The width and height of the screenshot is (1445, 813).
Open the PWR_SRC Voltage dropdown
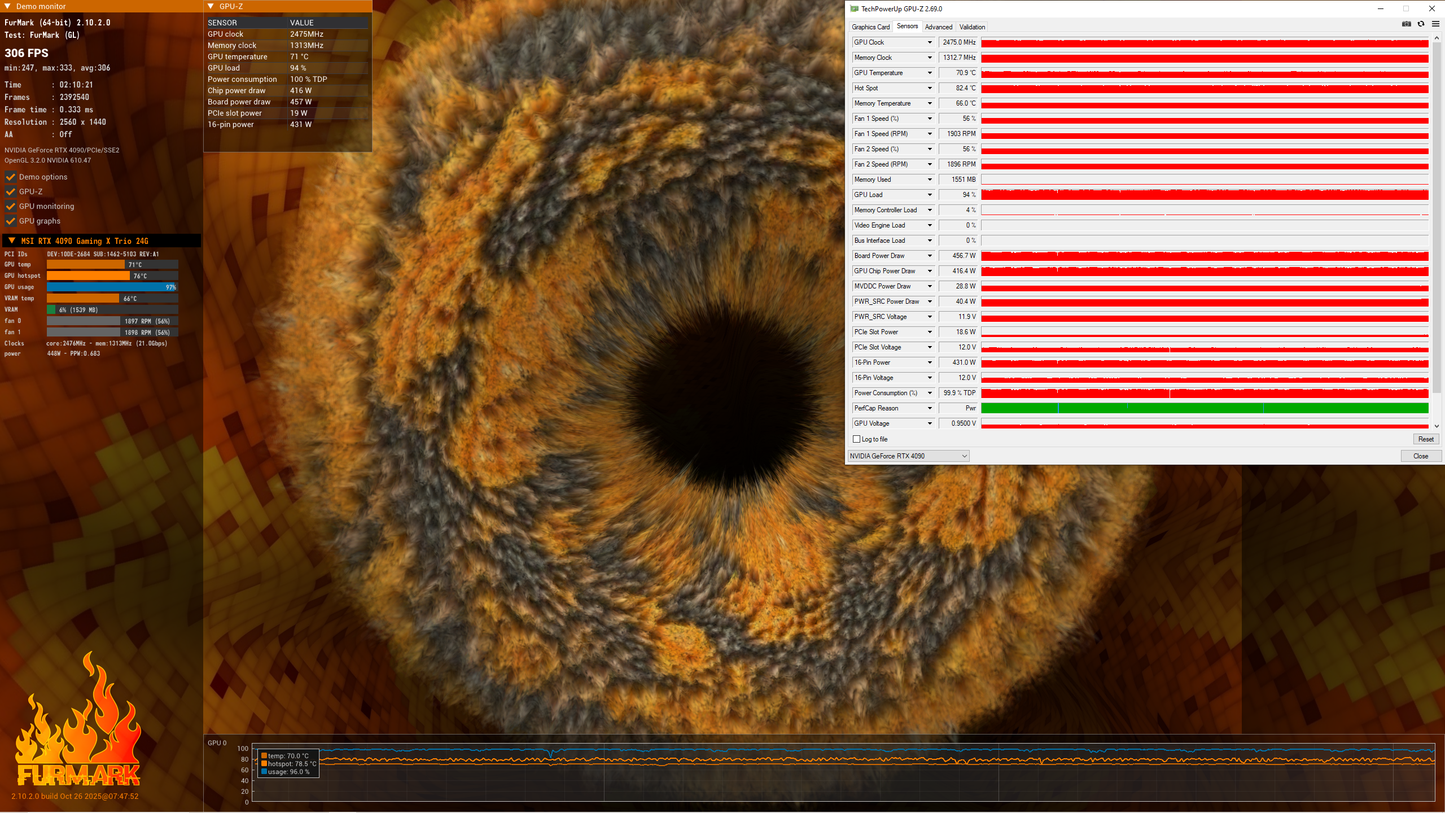[930, 317]
